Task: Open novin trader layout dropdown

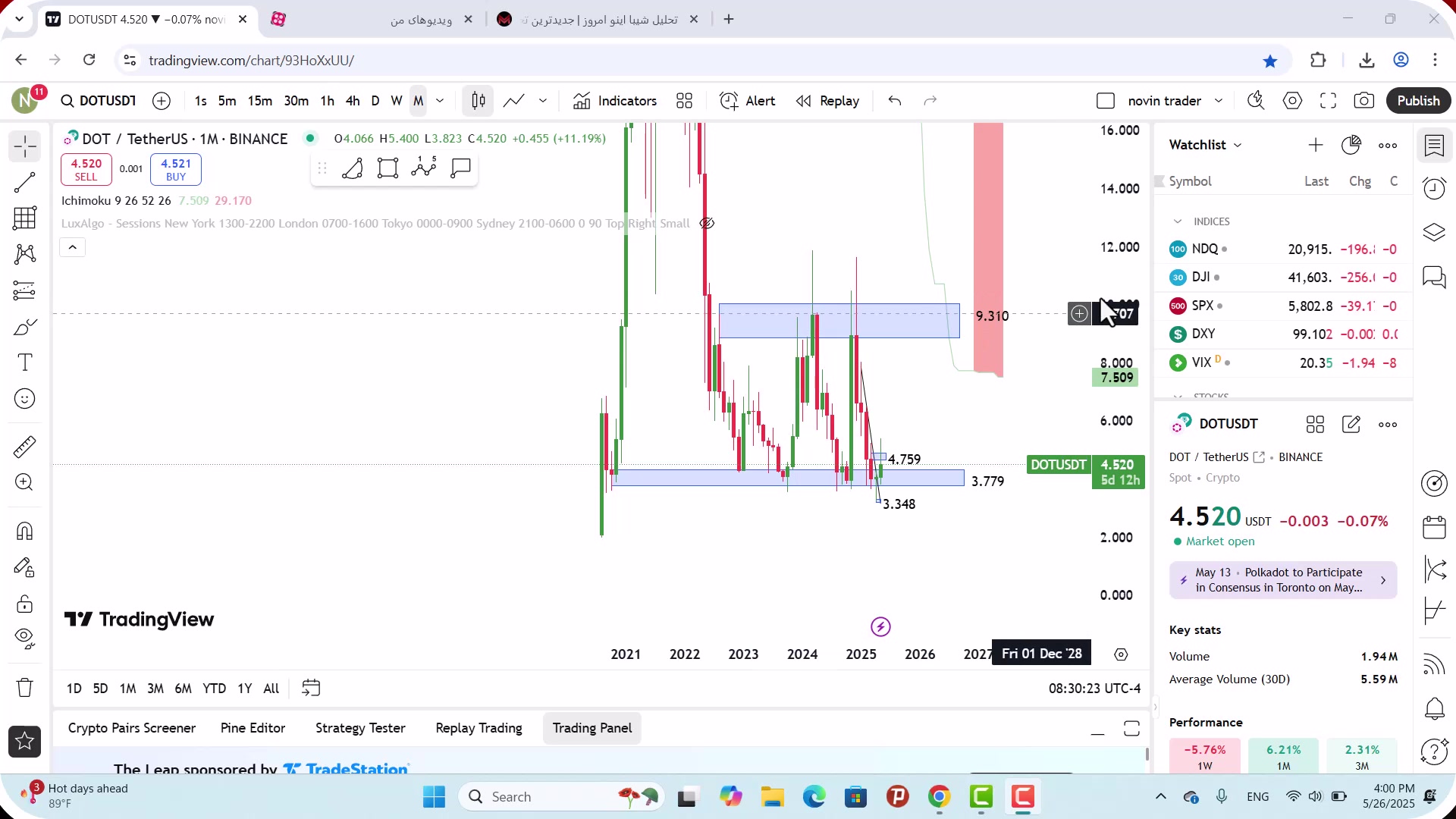Action: click(x=1219, y=101)
